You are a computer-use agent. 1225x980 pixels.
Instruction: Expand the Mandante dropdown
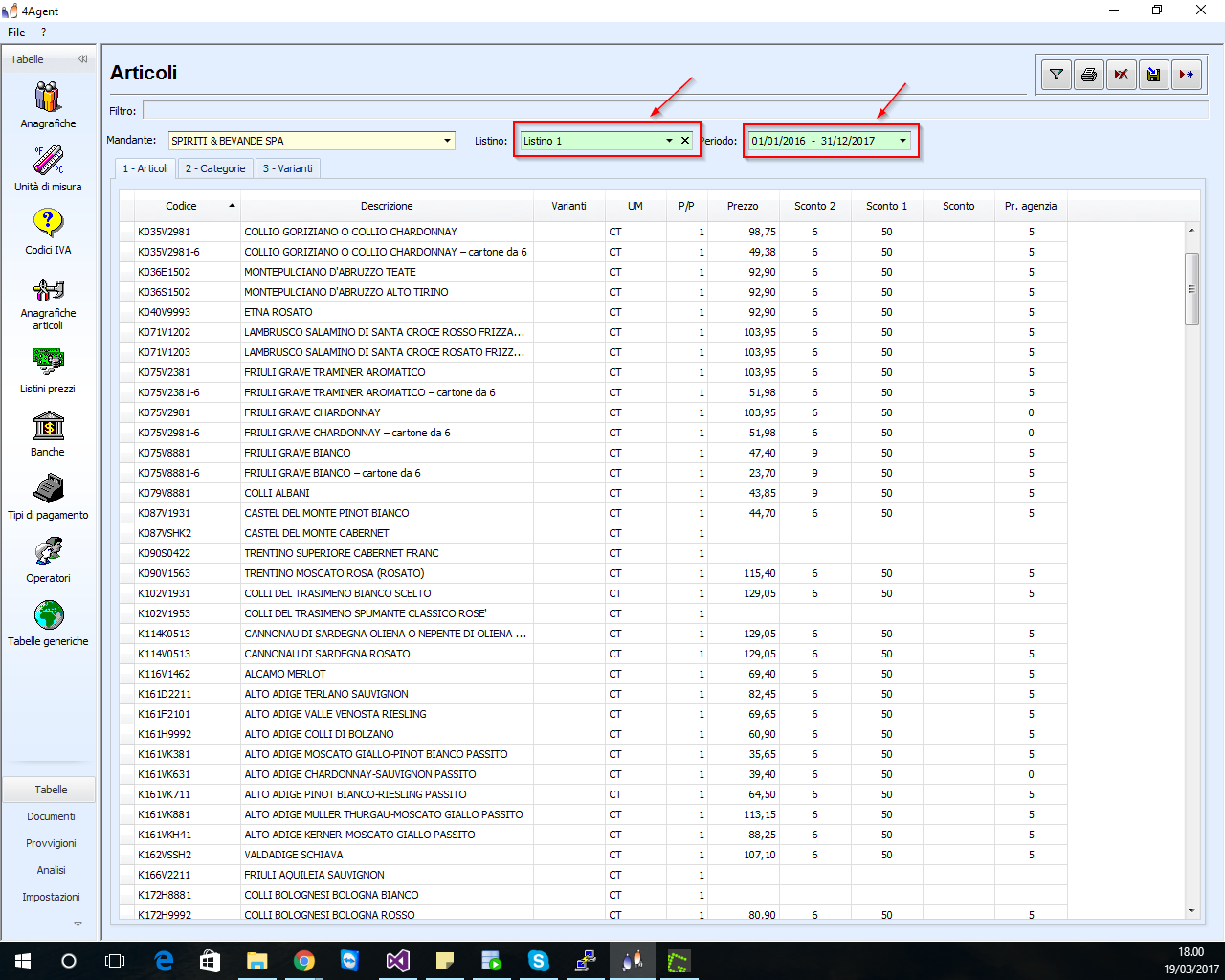click(447, 141)
